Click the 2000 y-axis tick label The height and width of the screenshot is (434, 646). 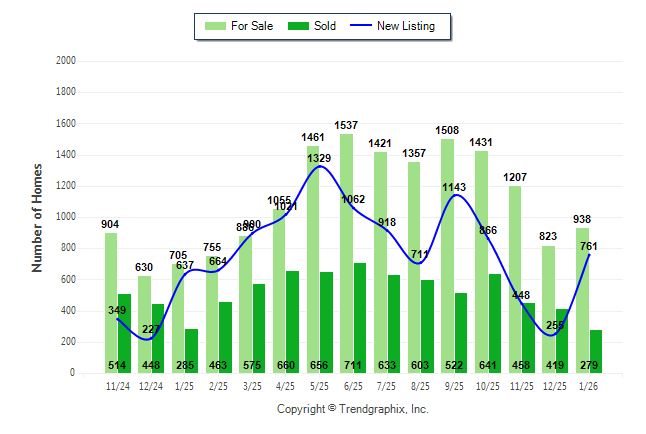(66, 61)
